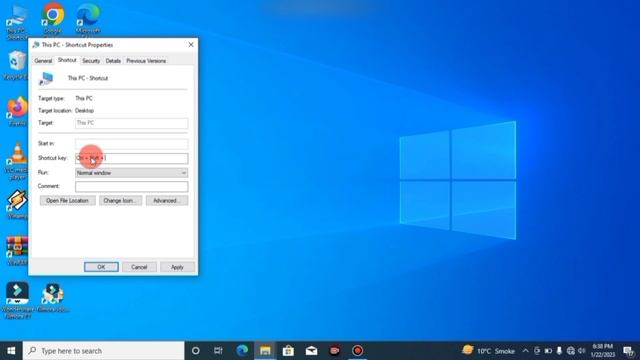Open the network globe icon in tray
Viewport: 640px width, 360px height.
[571, 351]
